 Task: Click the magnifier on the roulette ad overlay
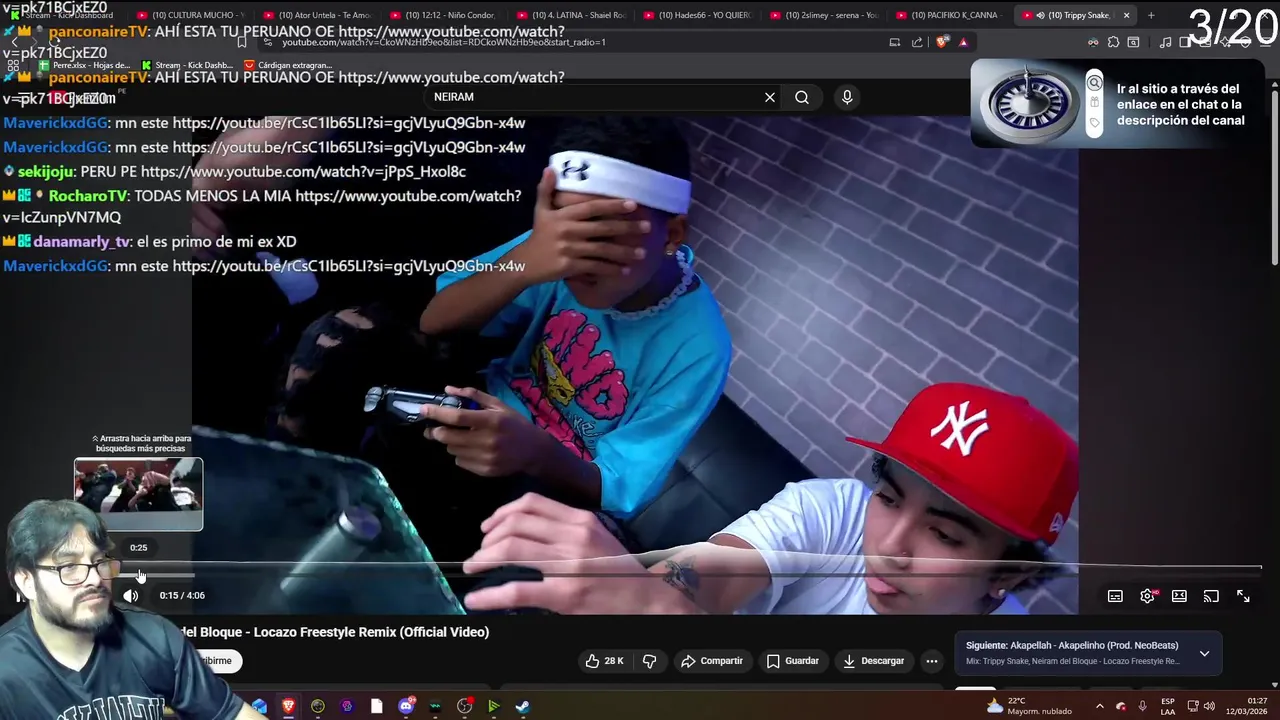point(1095,84)
